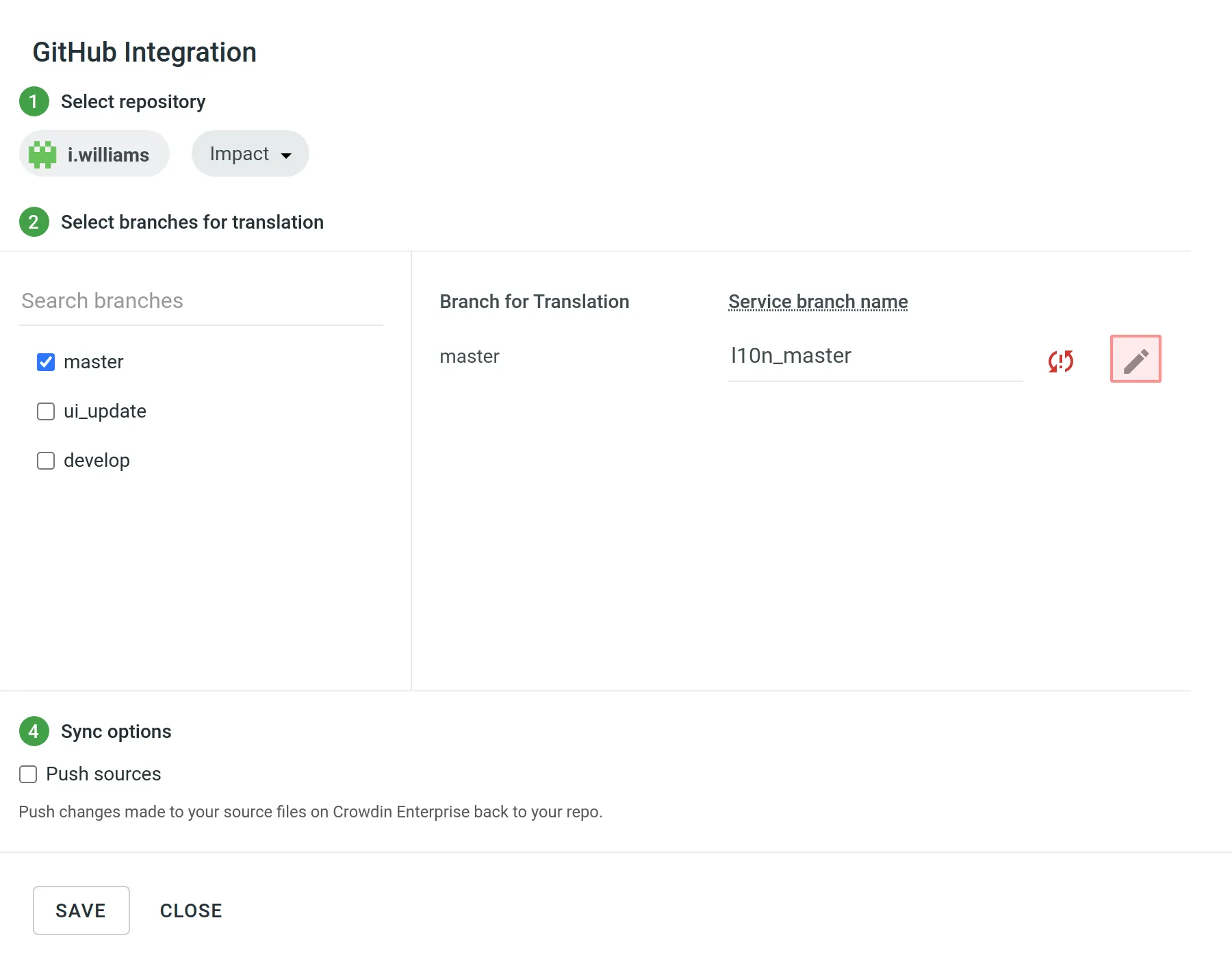Click the Select branches for translation heading

[x=192, y=222]
